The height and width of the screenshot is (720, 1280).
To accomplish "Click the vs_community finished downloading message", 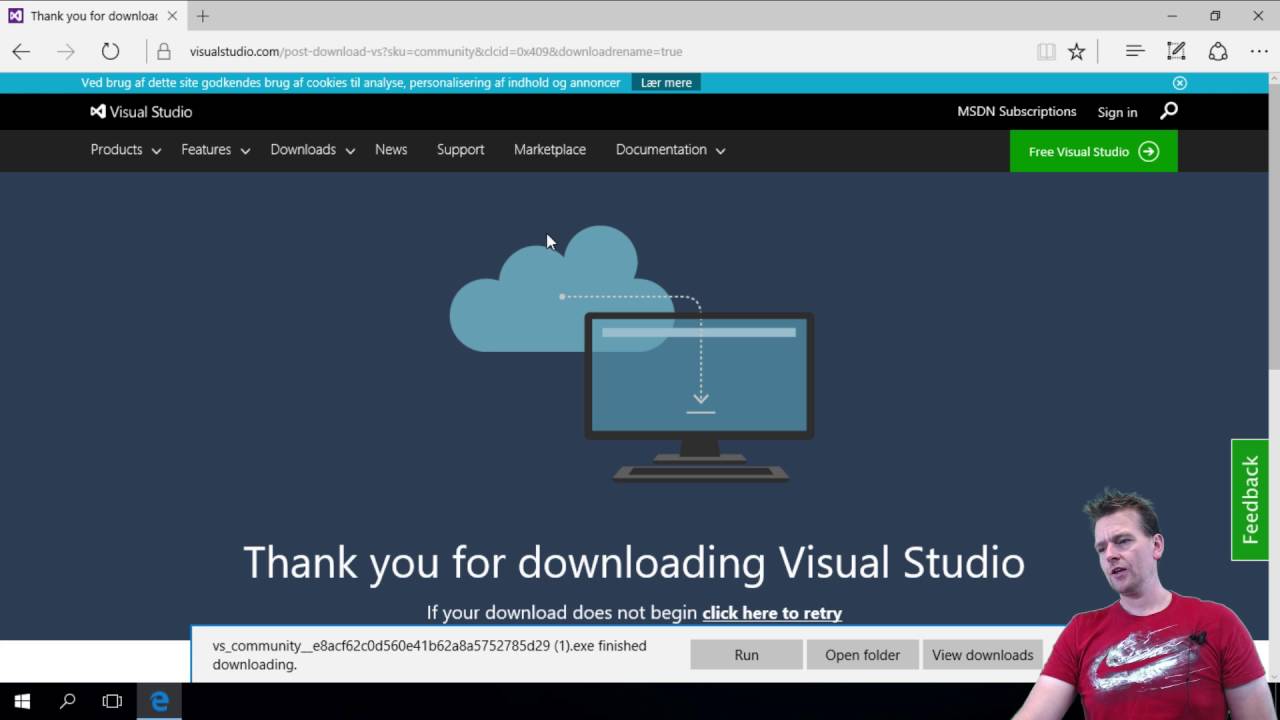I will pyautogui.click(x=429, y=655).
